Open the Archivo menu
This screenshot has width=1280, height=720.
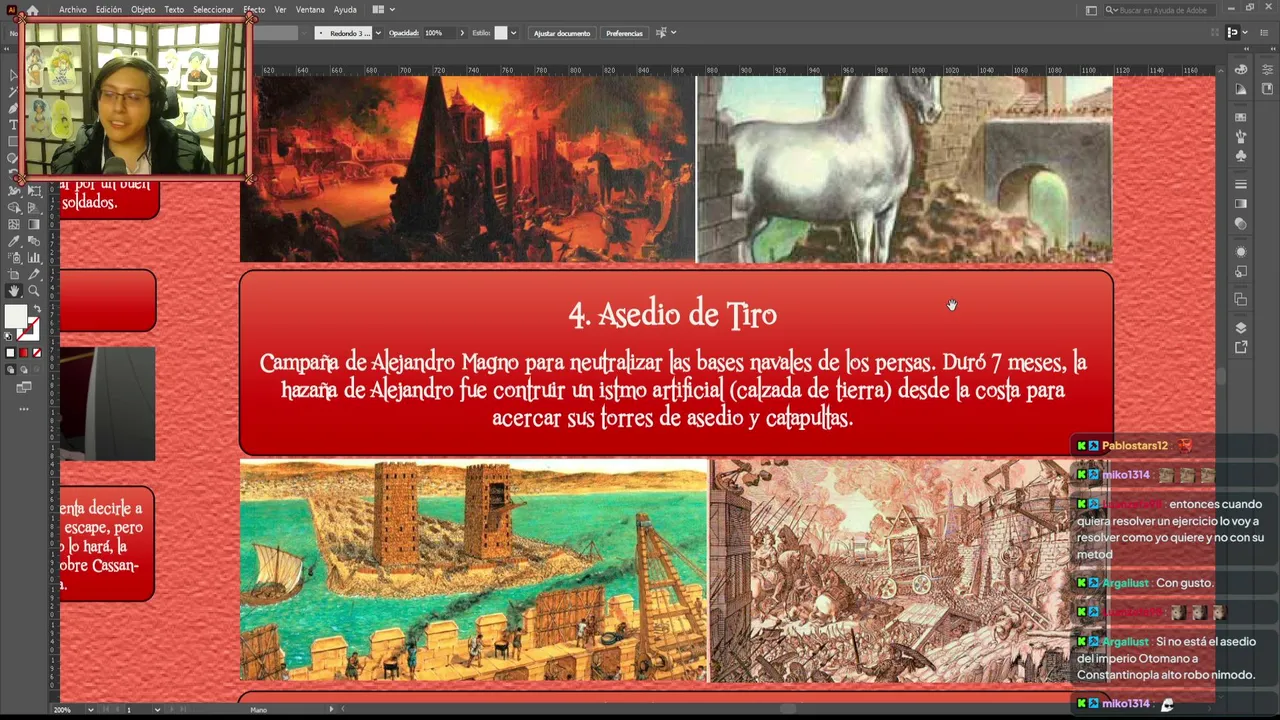73,10
